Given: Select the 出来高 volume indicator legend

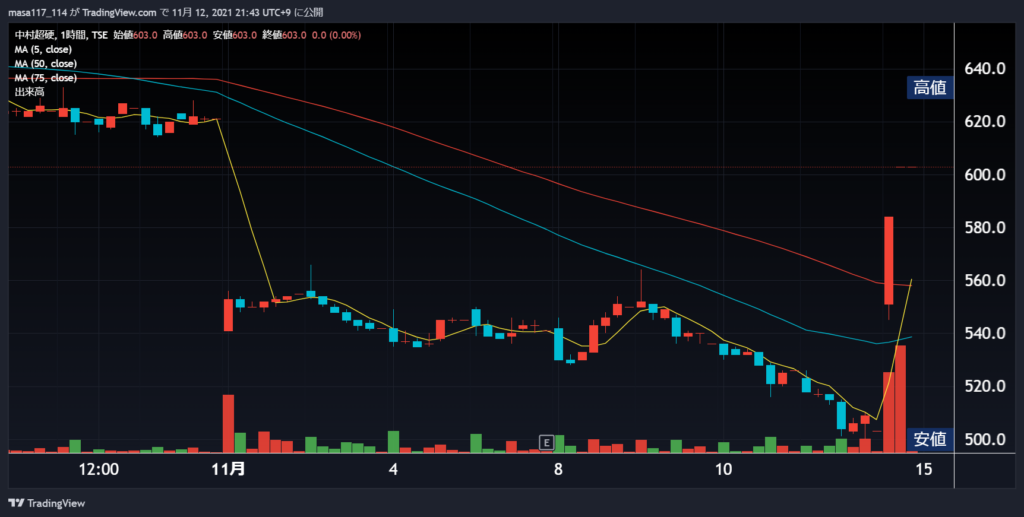Looking at the screenshot, I should [x=29, y=93].
